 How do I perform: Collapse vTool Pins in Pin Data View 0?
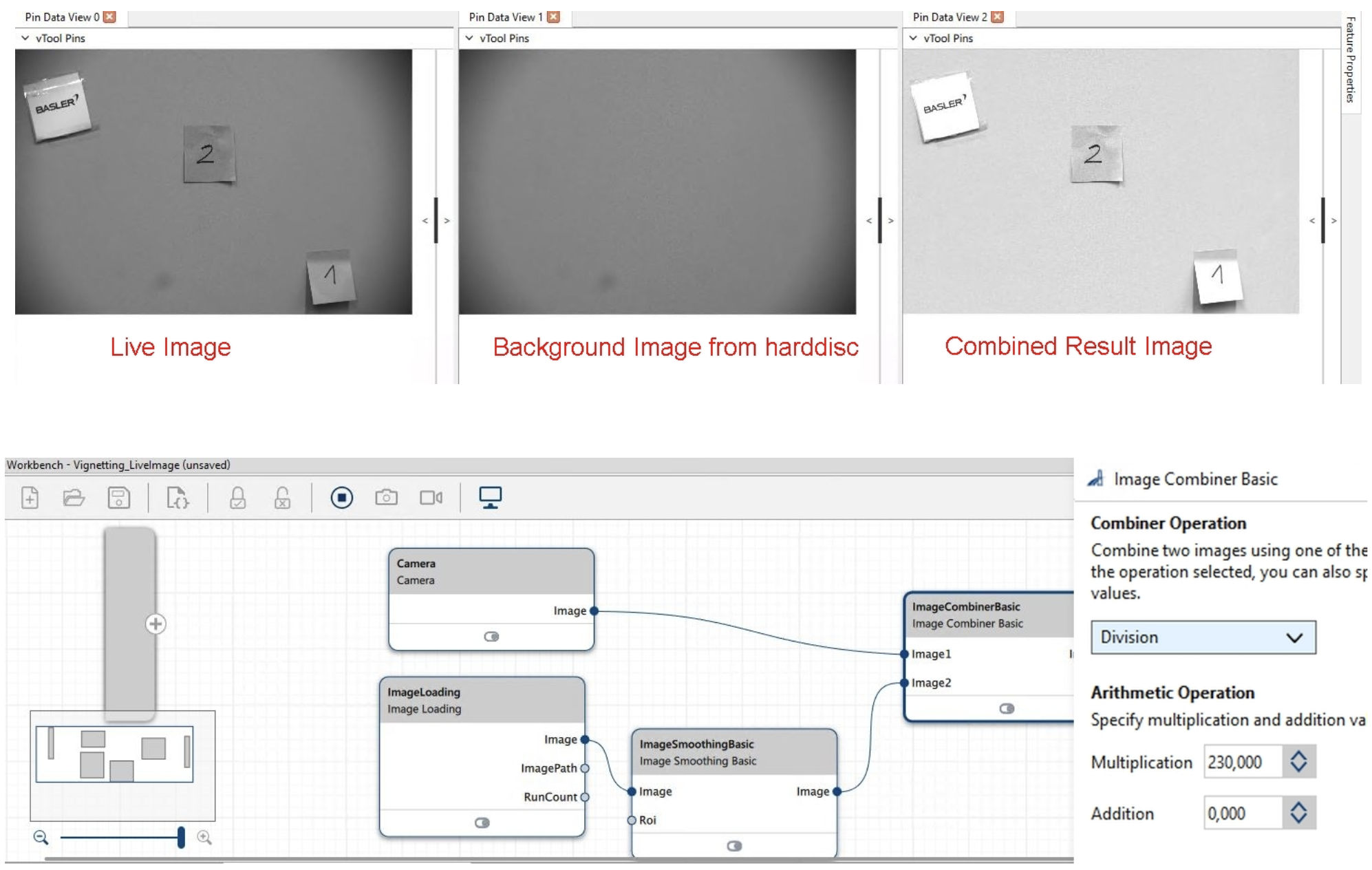(x=25, y=38)
